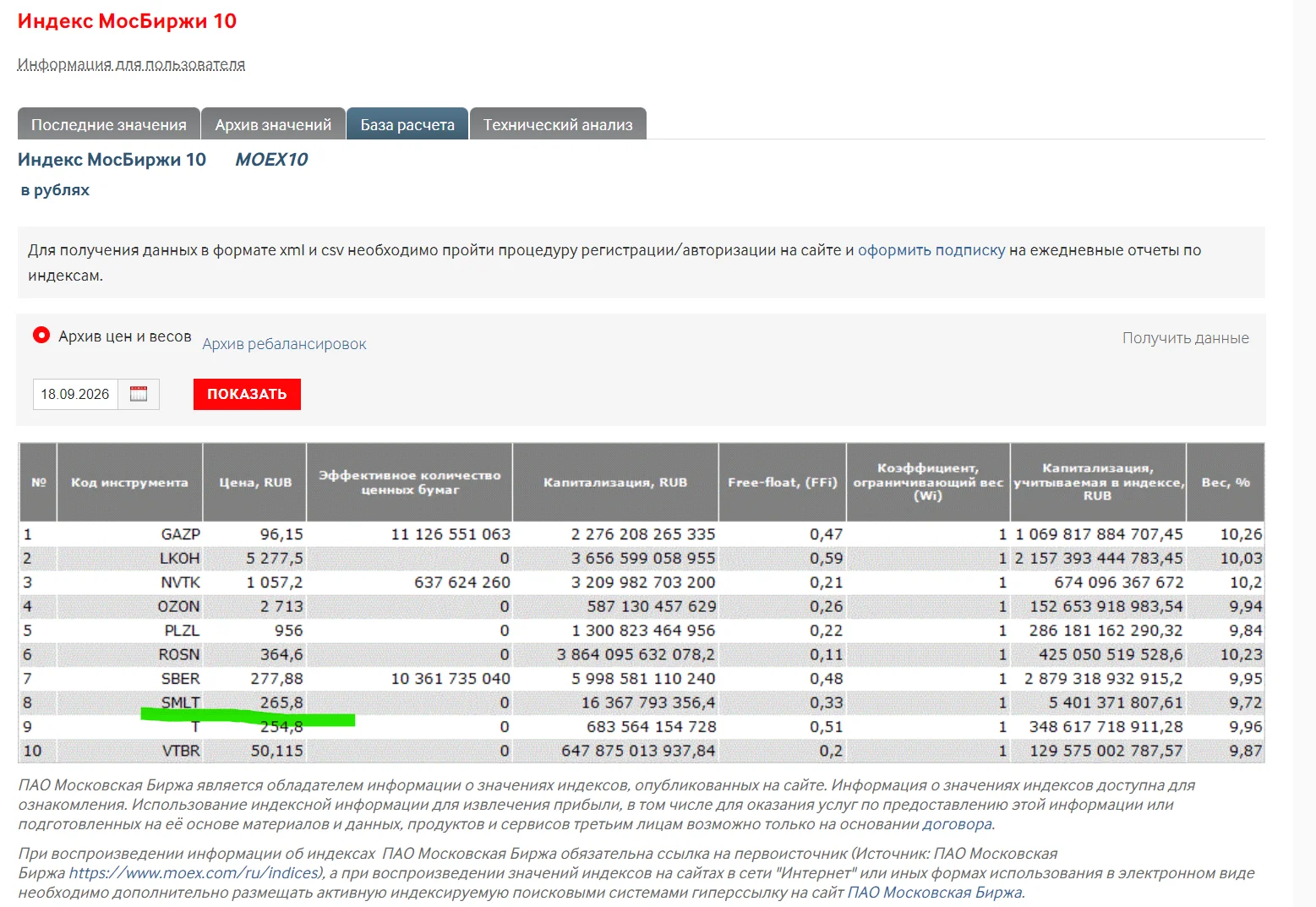Click the "Эффективное количество ценных бумаг" header

coord(410,482)
